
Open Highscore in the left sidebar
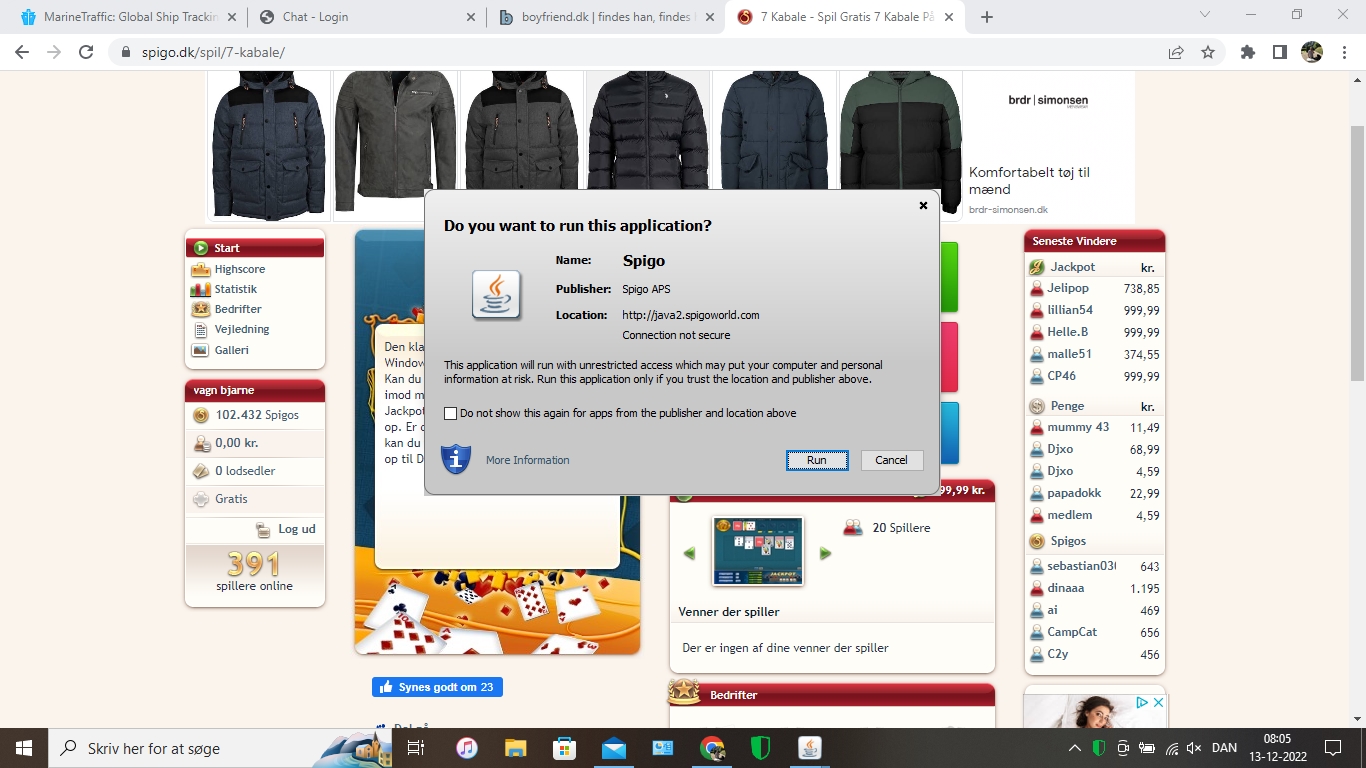[x=239, y=269]
